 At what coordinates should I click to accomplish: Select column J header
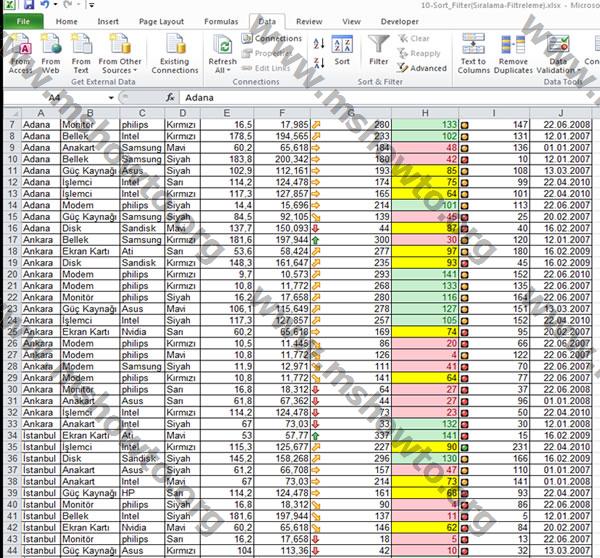561,113
